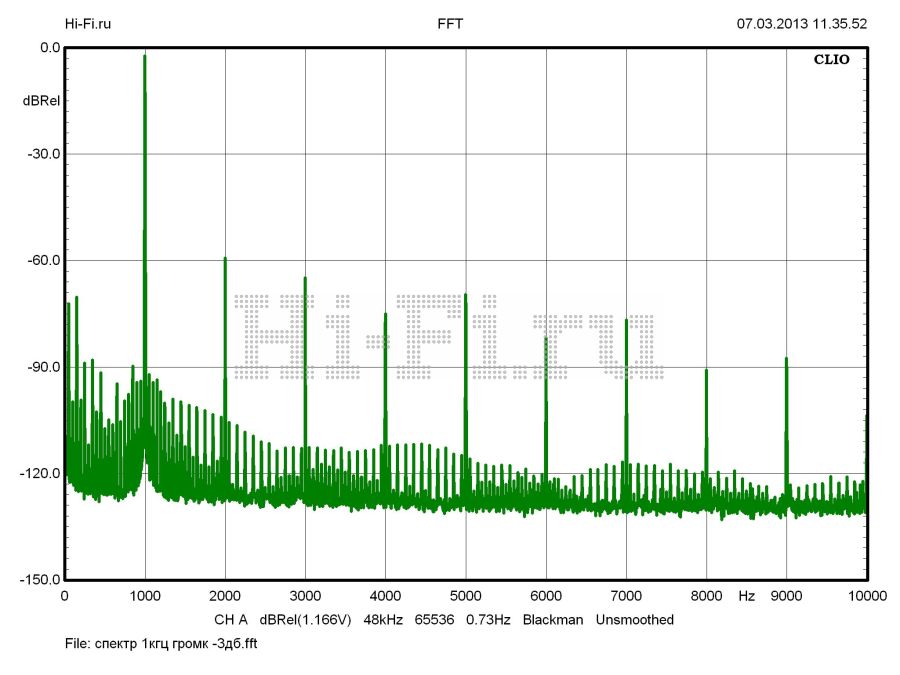
Task: Click the CH A channel label
Action: pos(230,620)
